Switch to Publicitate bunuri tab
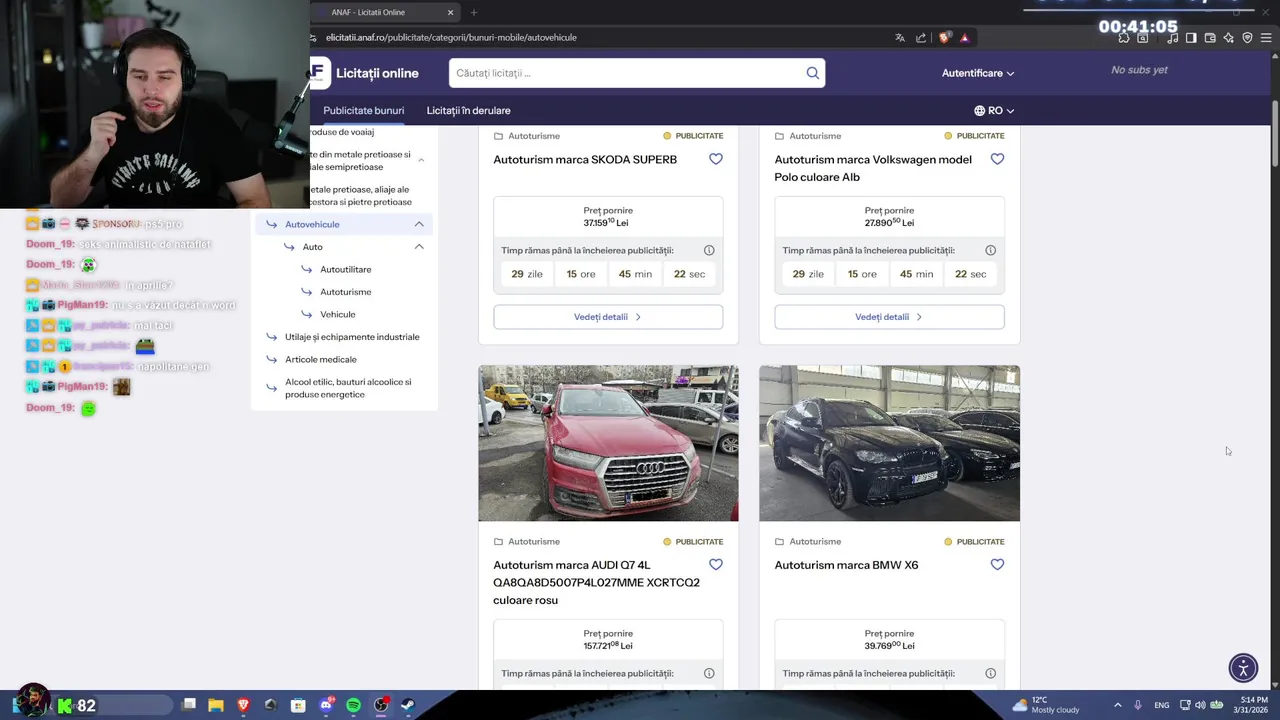 [364, 111]
